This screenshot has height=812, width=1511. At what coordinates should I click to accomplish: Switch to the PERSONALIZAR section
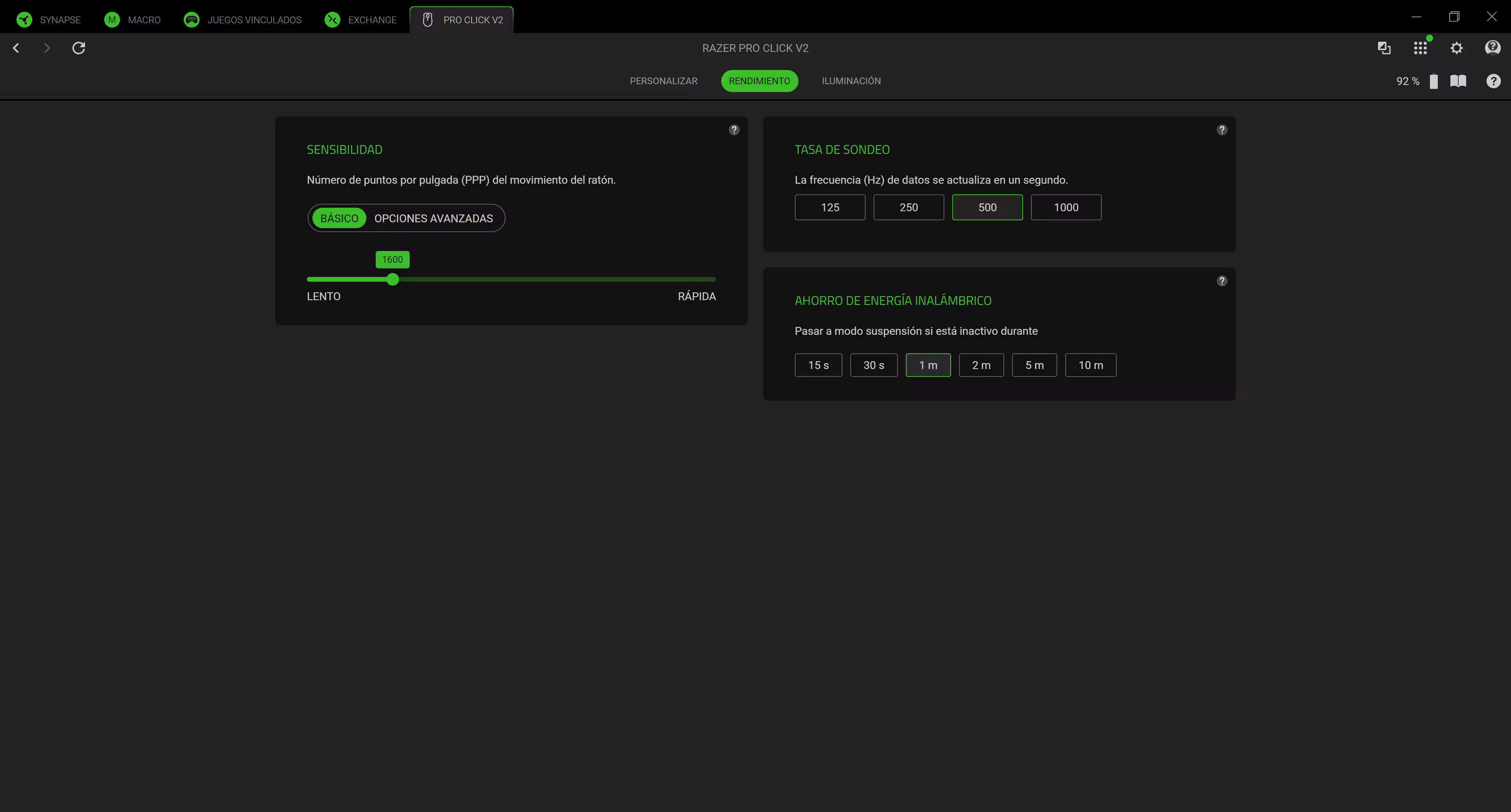pyautogui.click(x=663, y=81)
